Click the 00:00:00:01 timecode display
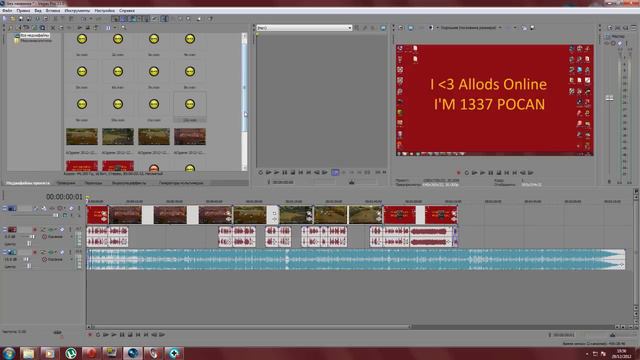 pos(64,197)
